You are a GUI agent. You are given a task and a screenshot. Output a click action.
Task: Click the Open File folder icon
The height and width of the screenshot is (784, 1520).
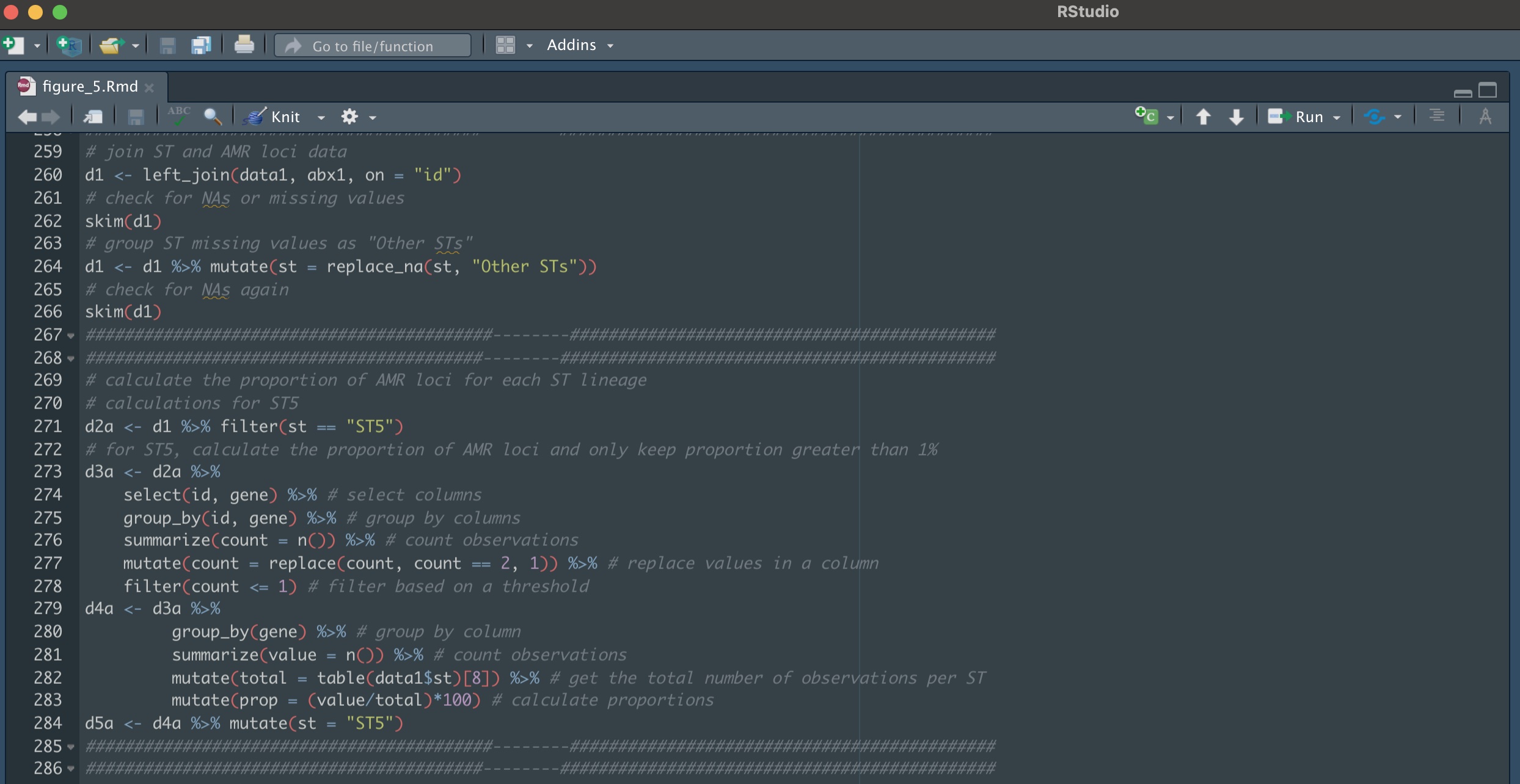tap(111, 45)
